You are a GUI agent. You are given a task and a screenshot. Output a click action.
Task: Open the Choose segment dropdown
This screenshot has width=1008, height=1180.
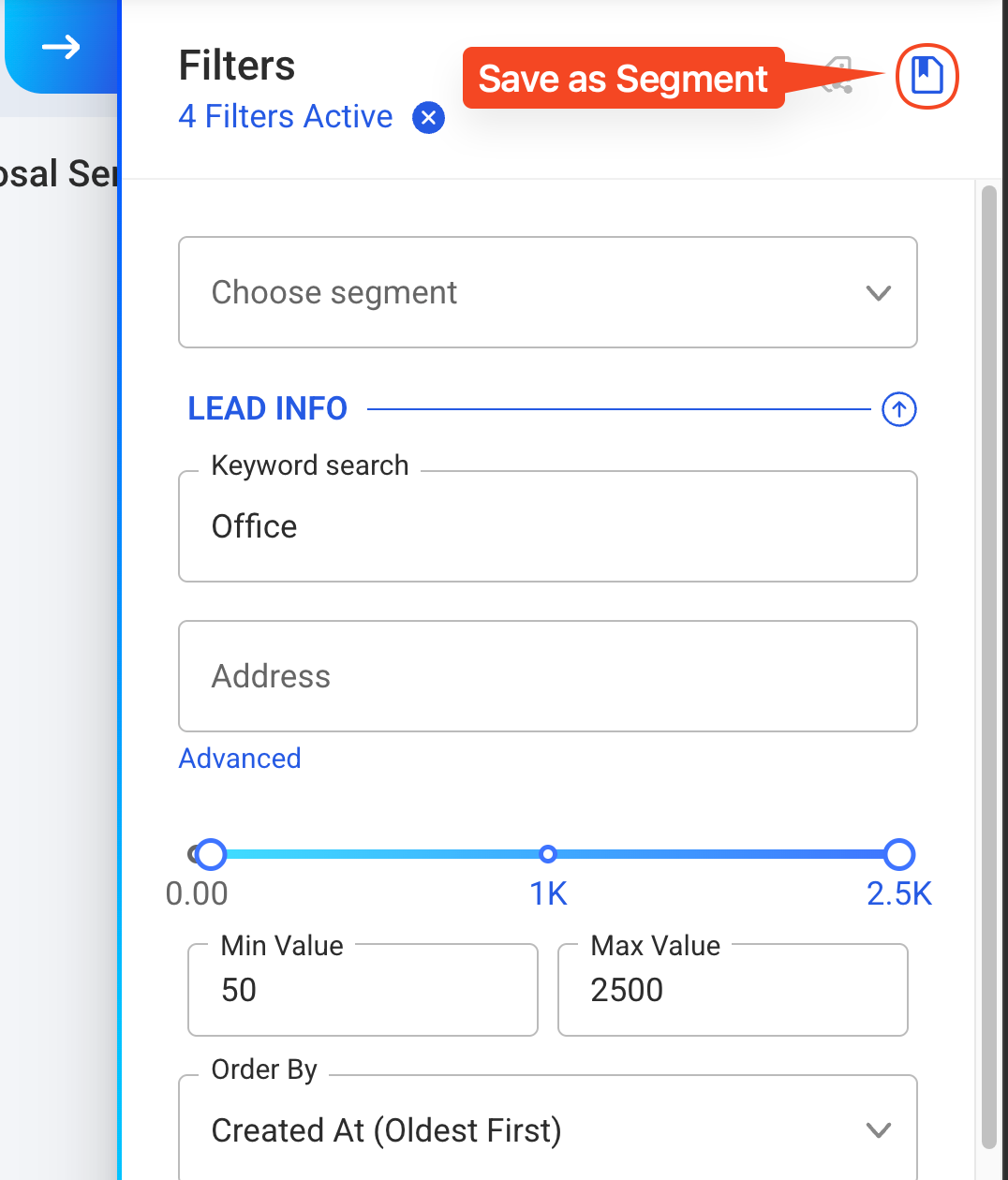(x=548, y=292)
